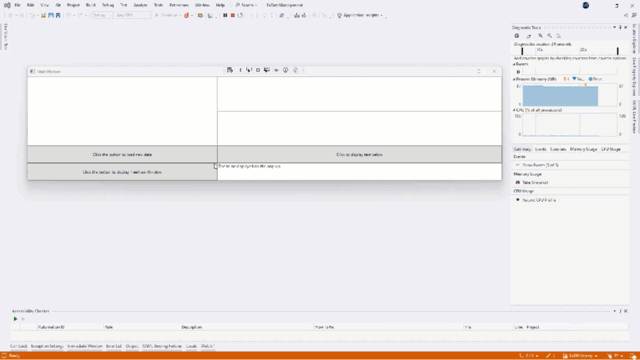Click the Application Insights toolbar button

coord(360,15)
